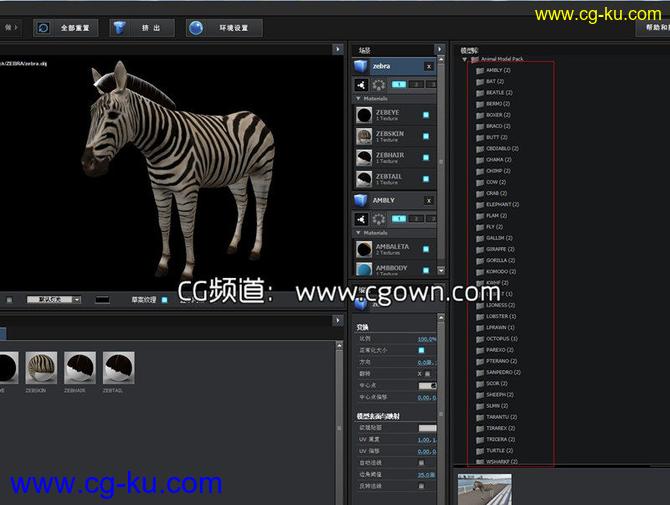Click the model preview thumbnail at bottom right
The width and height of the screenshot is (670, 505).
[485, 489]
